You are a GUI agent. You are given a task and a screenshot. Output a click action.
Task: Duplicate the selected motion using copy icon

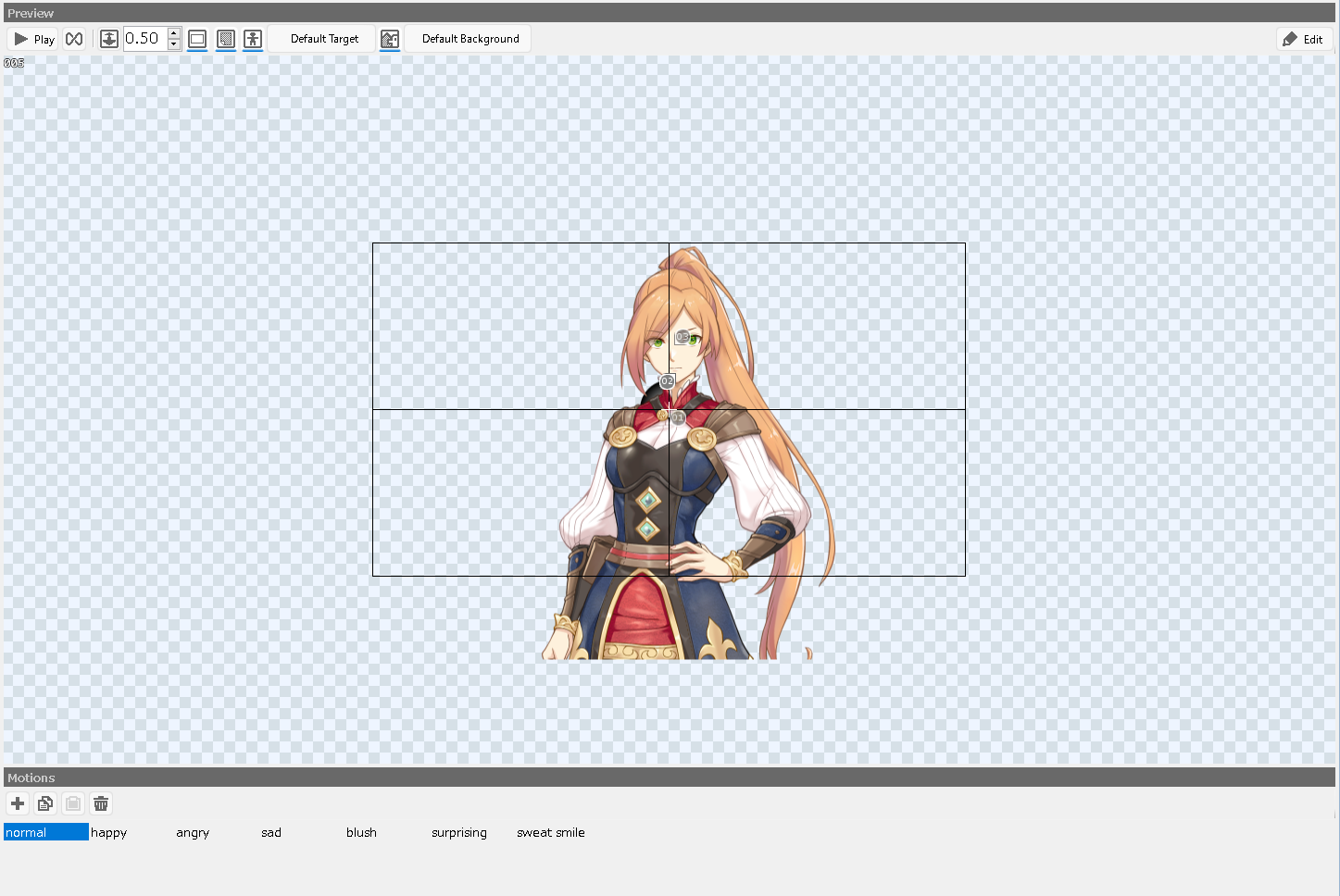click(44, 803)
